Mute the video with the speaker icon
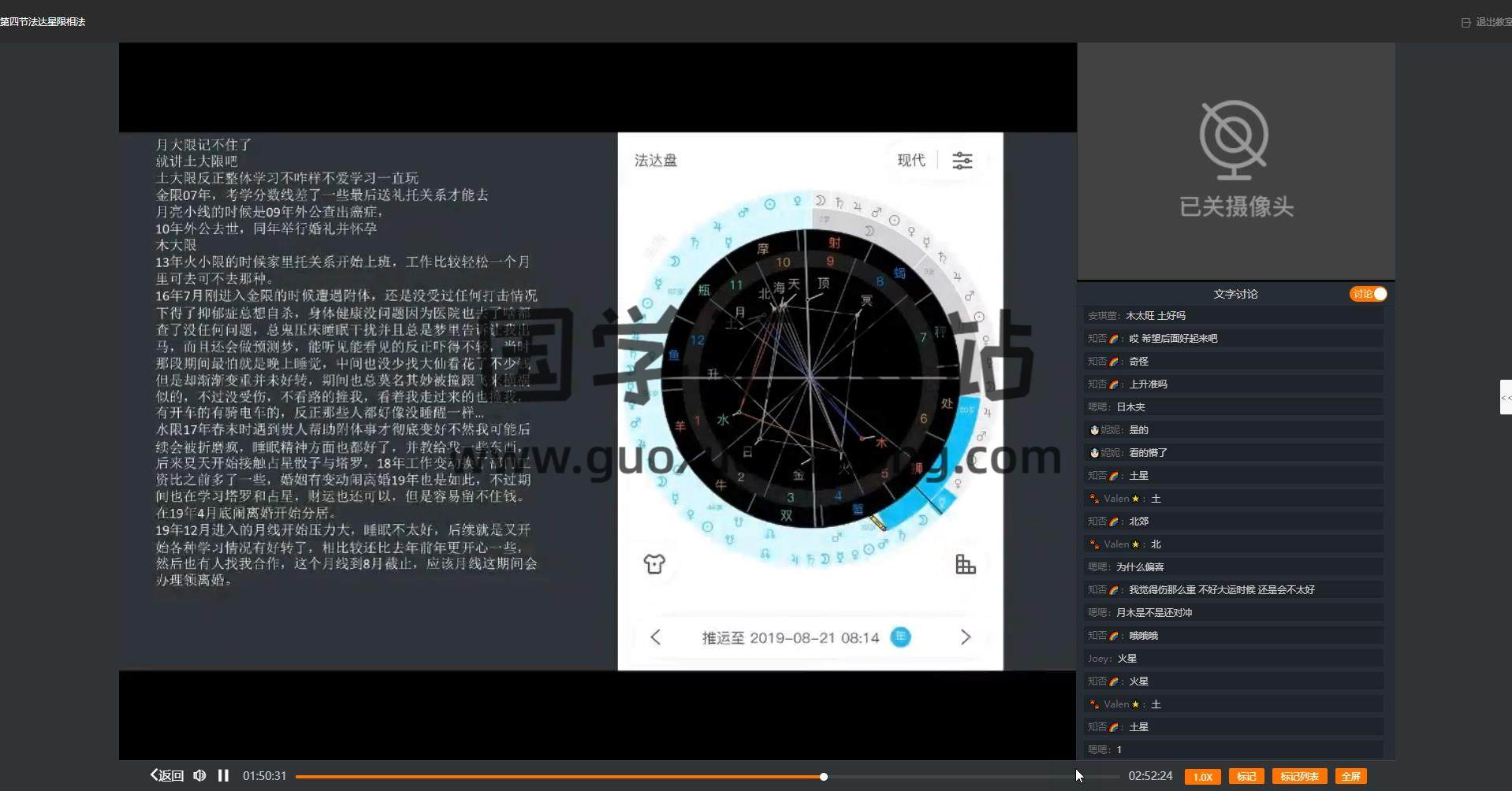The width and height of the screenshot is (1512, 791). pyautogui.click(x=199, y=776)
